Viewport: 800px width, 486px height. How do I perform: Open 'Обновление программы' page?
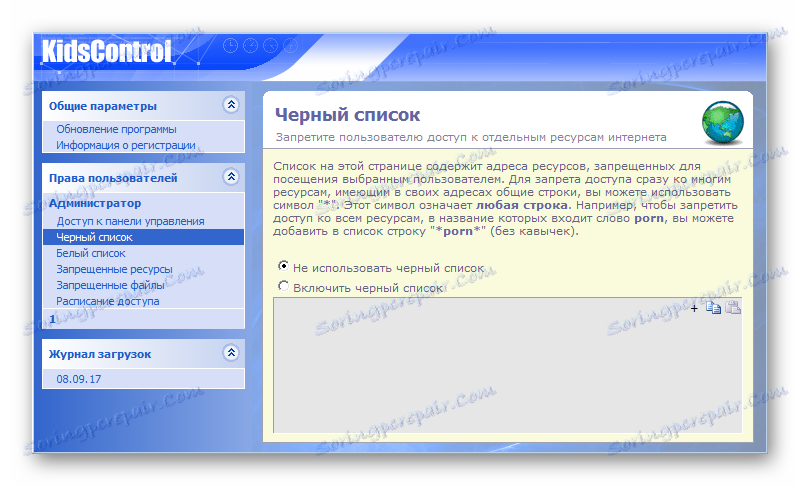coord(116,129)
